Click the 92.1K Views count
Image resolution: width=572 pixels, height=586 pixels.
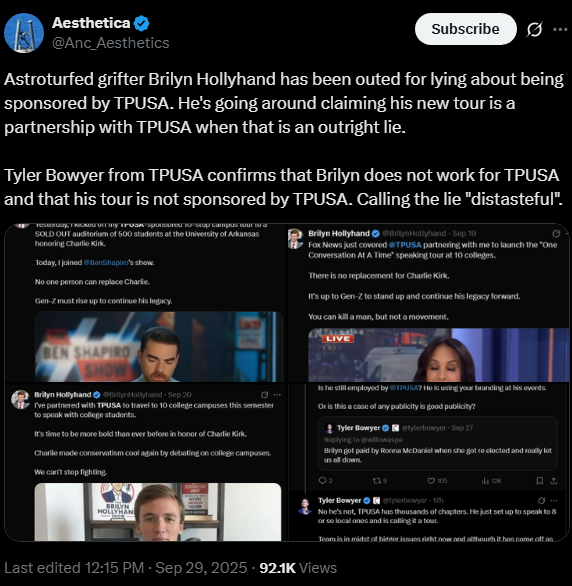tap(298, 568)
